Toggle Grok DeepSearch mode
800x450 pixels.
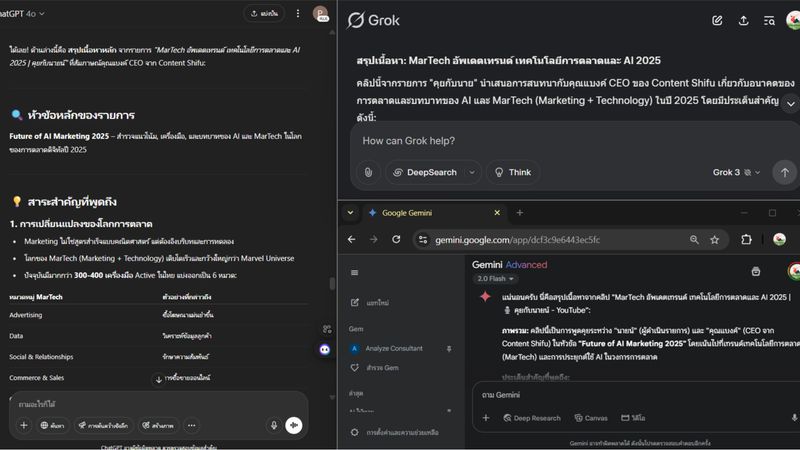[x=425, y=172]
